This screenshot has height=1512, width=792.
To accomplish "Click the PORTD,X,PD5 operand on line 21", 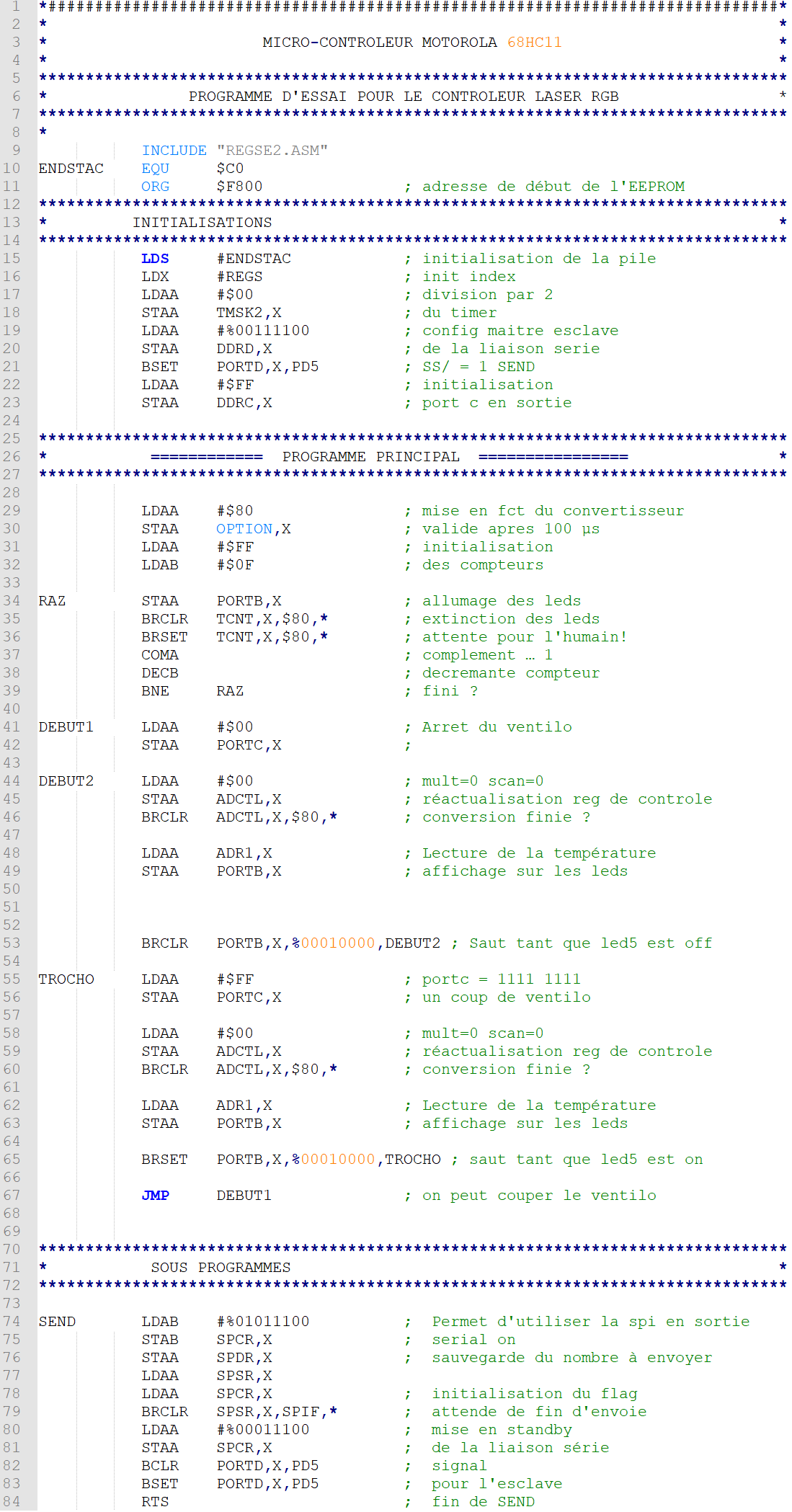I will [267, 367].
